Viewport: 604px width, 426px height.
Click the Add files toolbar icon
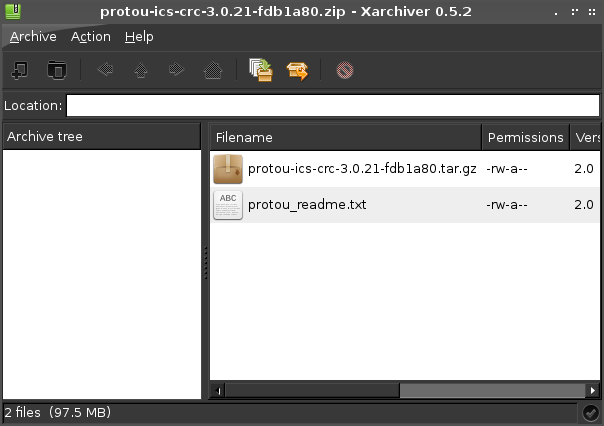[x=261, y=70]
